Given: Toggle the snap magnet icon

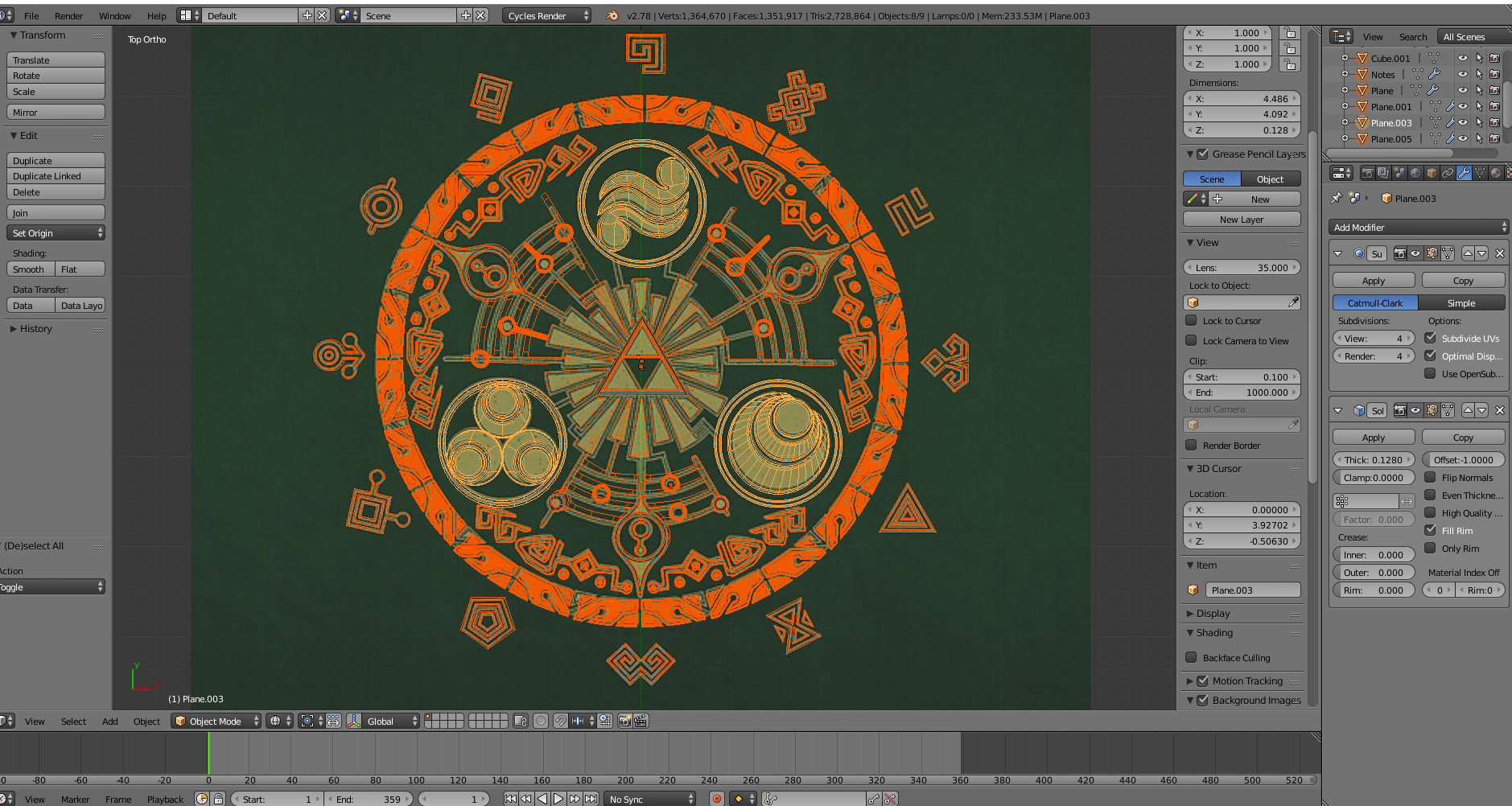Looking at the screenshot, I should click(561, 721).
